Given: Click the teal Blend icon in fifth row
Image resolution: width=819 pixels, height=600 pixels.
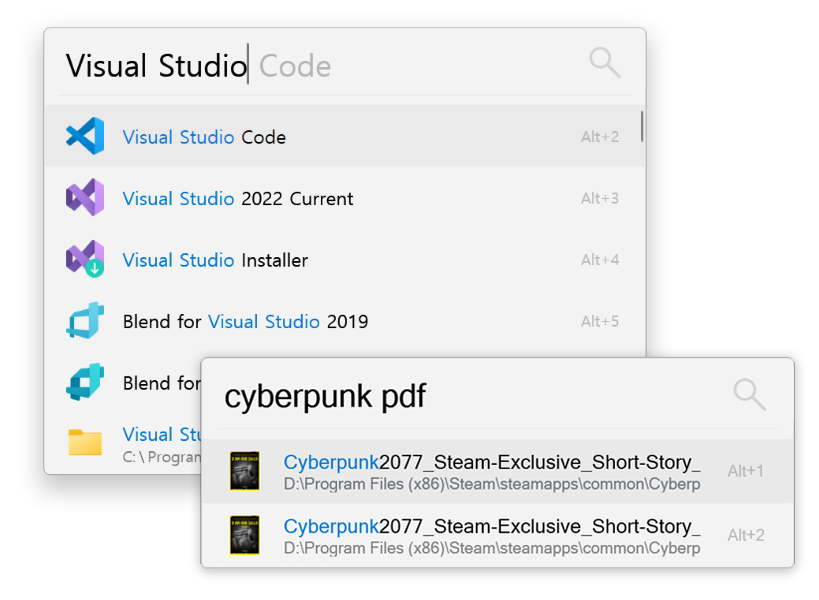Looking at the screenshot, I should click(85, 382).
